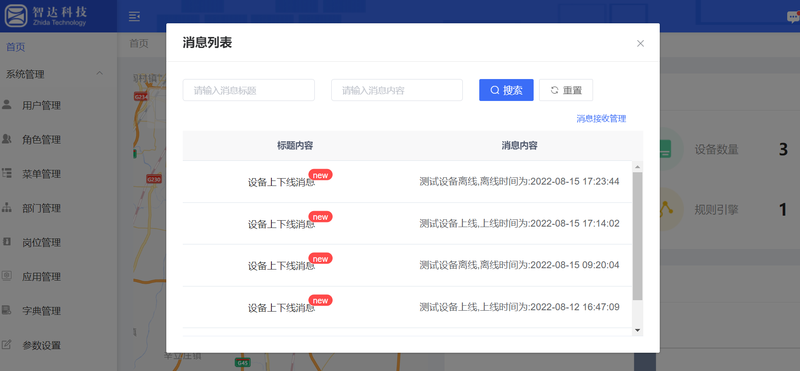Click the scrollbar up arrow
Screen dimensions: 800x371
click(637, 167)
